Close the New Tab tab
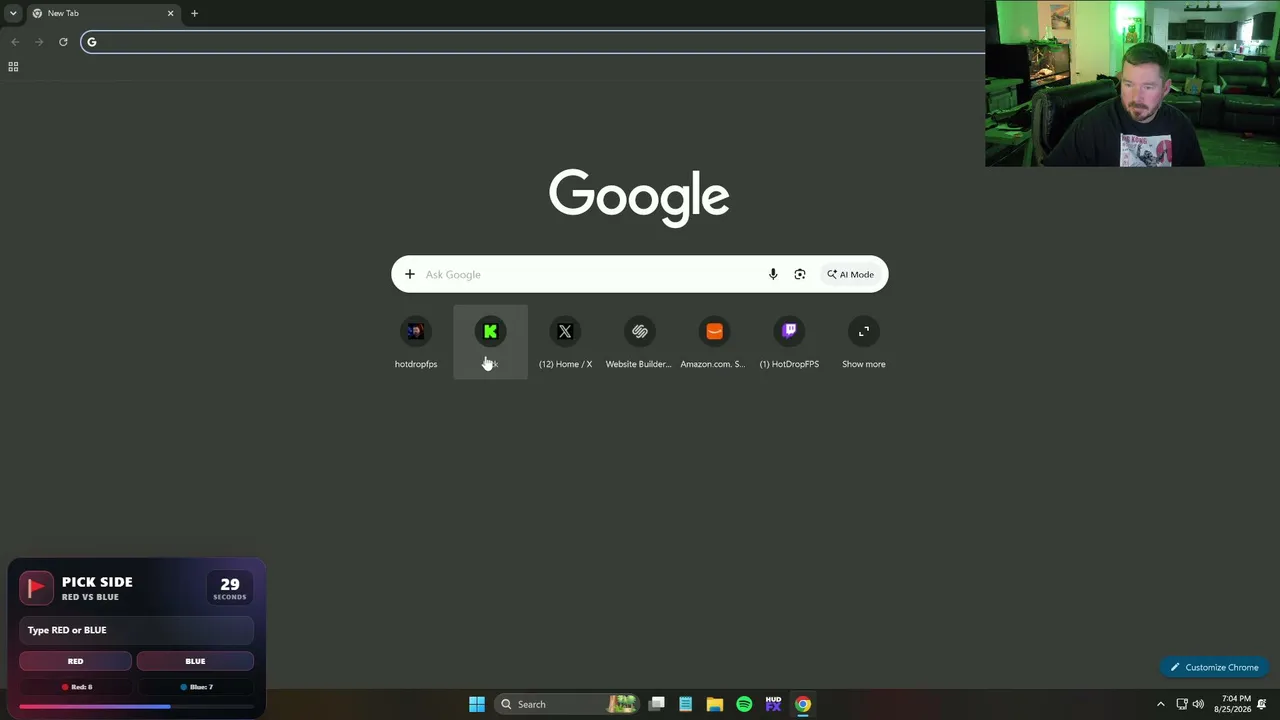1280x720 pixels. pyautogui.click(x=170, y=13)
